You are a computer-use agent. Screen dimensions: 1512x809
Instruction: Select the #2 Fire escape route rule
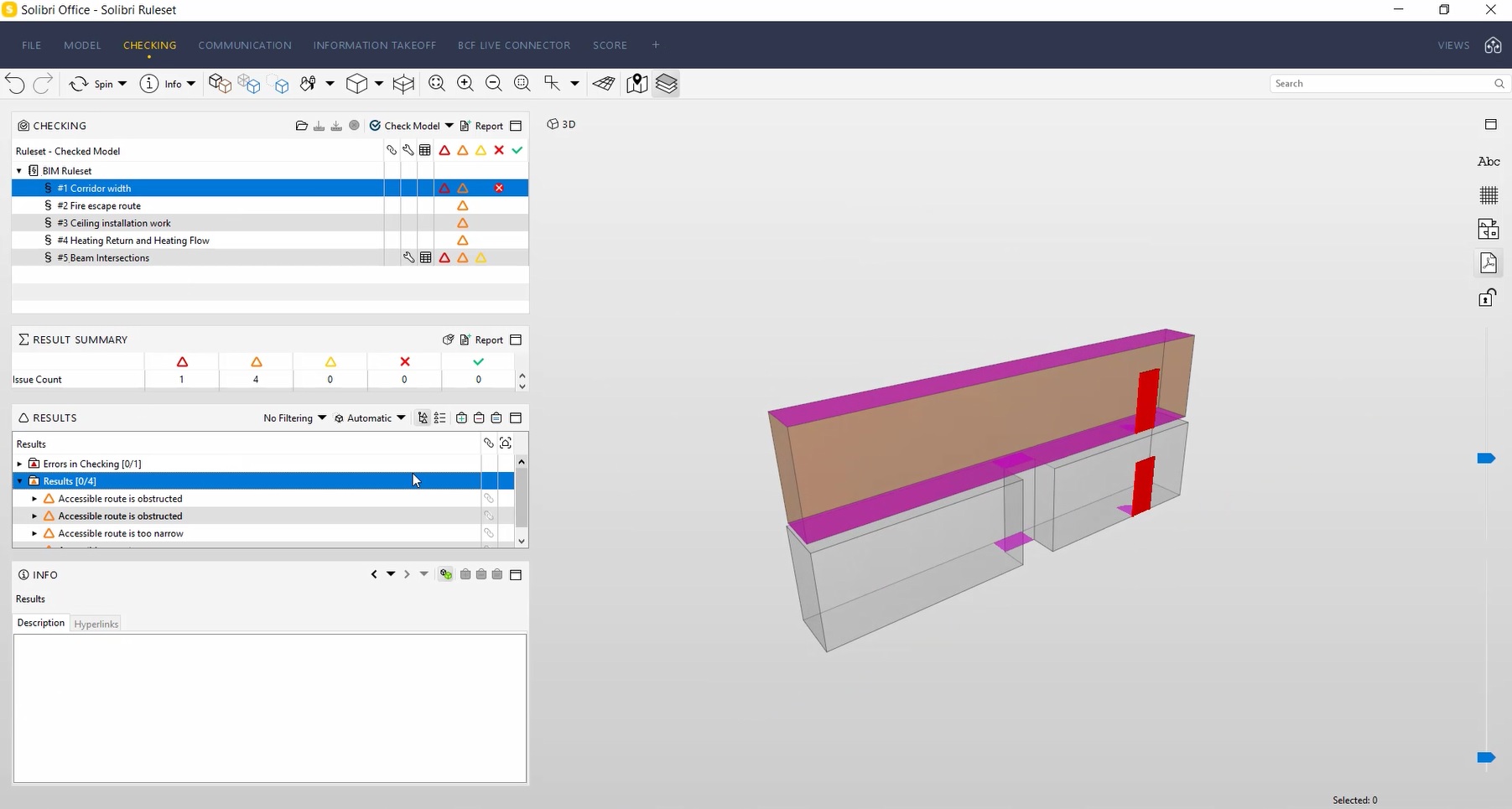tap(270, 205)
